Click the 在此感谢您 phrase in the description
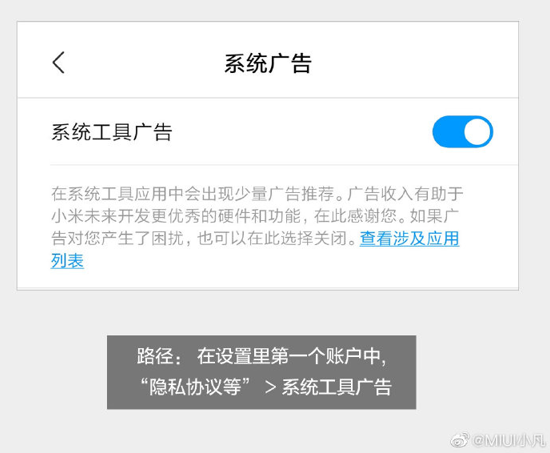Viewport: 550px width, 453px height. [x=359, y=216]
